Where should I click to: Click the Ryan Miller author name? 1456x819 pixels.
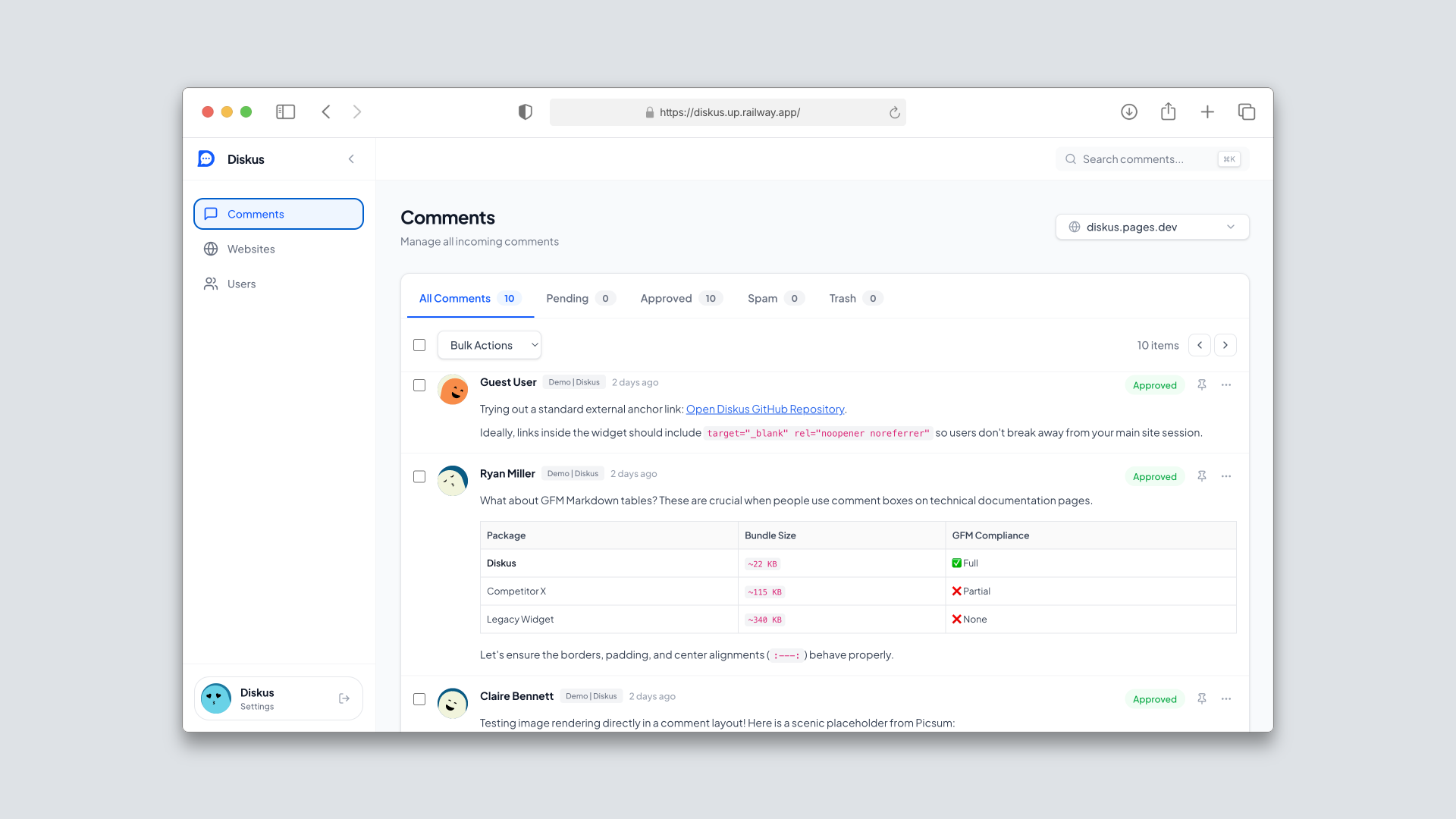point(507,473)
